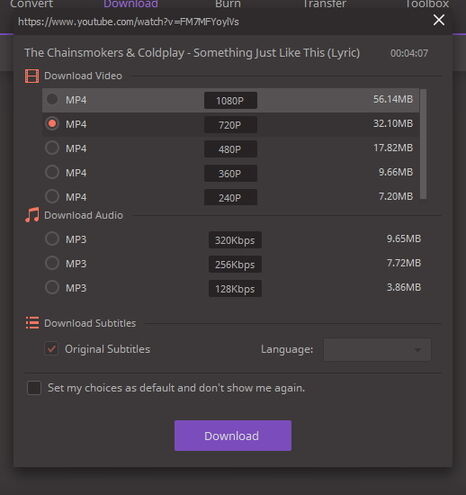
Task: Click the purple Download button
Action: [233, 436]
